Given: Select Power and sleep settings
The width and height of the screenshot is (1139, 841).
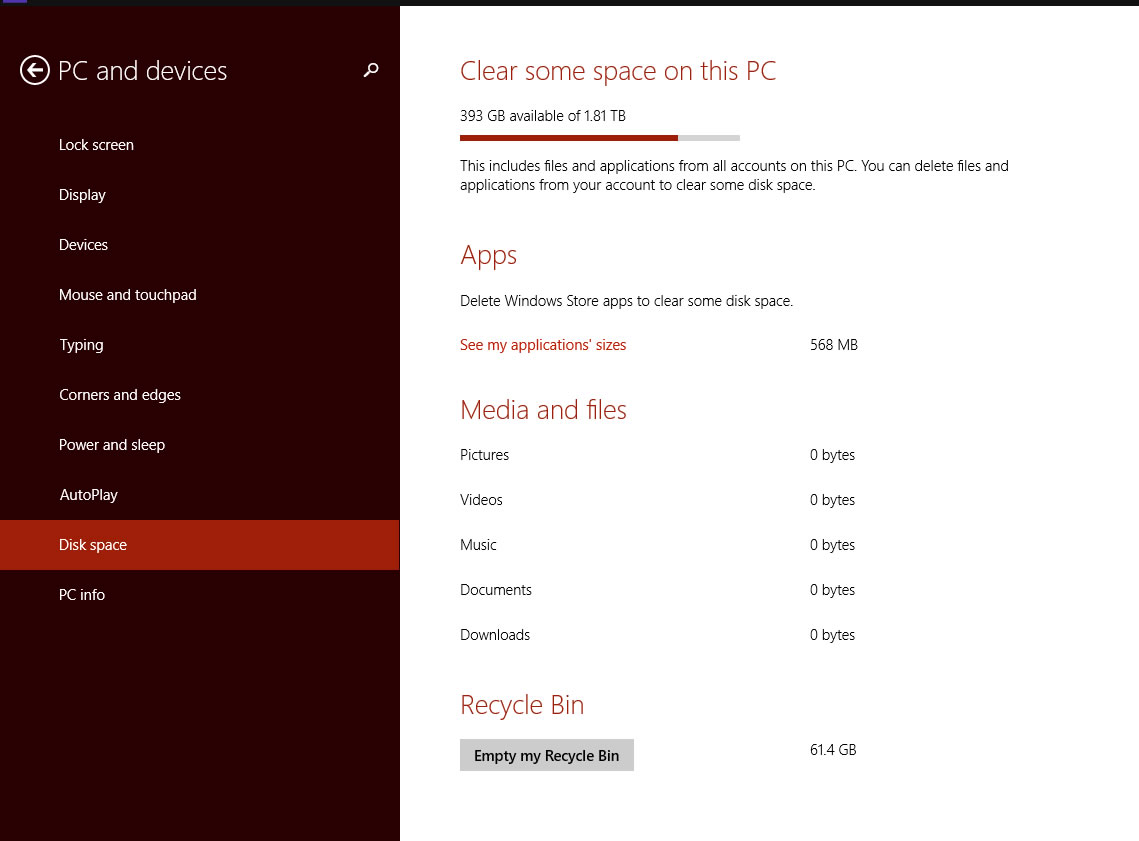Looking at the screenshot, I should click(x=112, y=444).
